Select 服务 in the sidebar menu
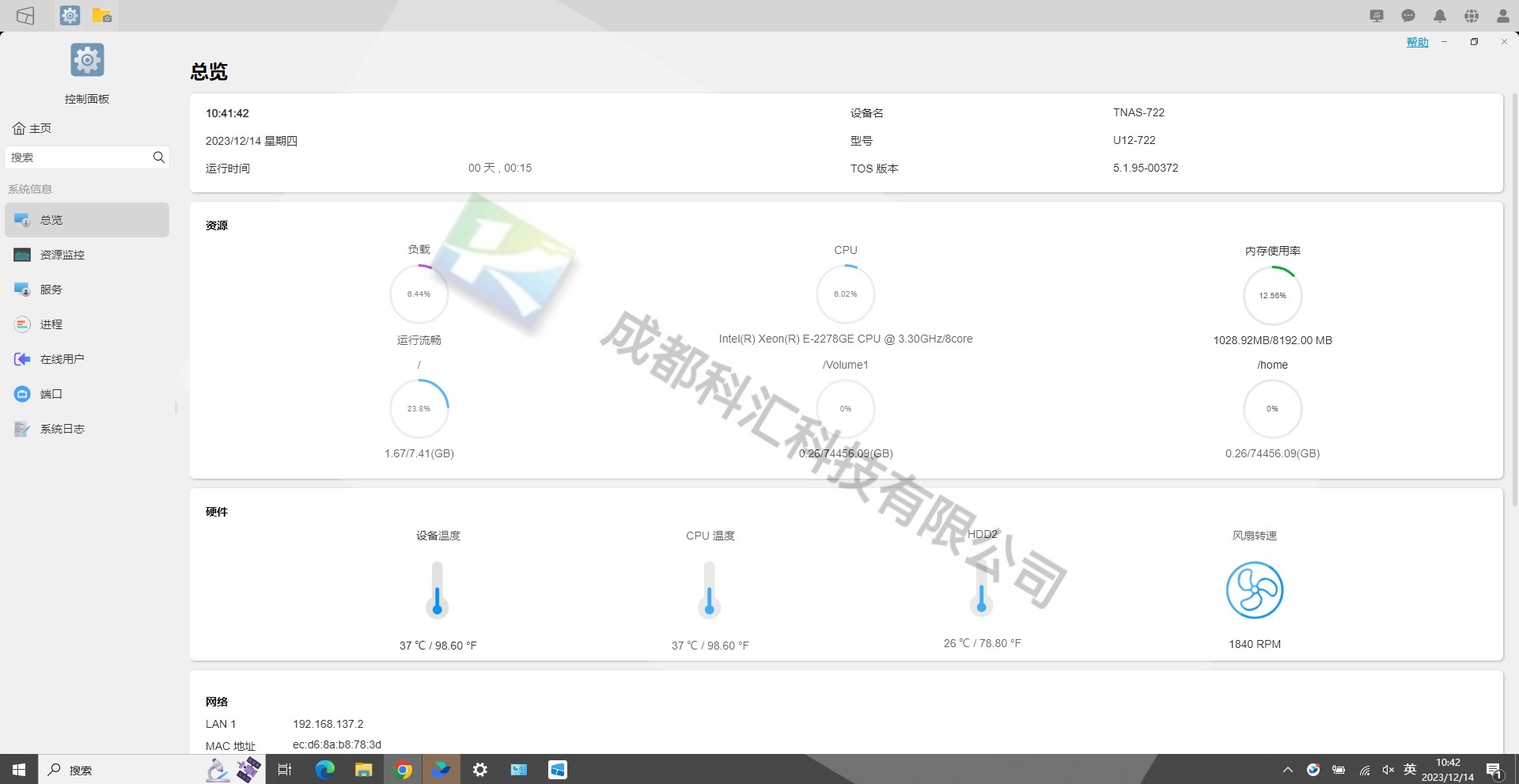The height and width of the screenshot is (784, 1519). click(87, 290)
